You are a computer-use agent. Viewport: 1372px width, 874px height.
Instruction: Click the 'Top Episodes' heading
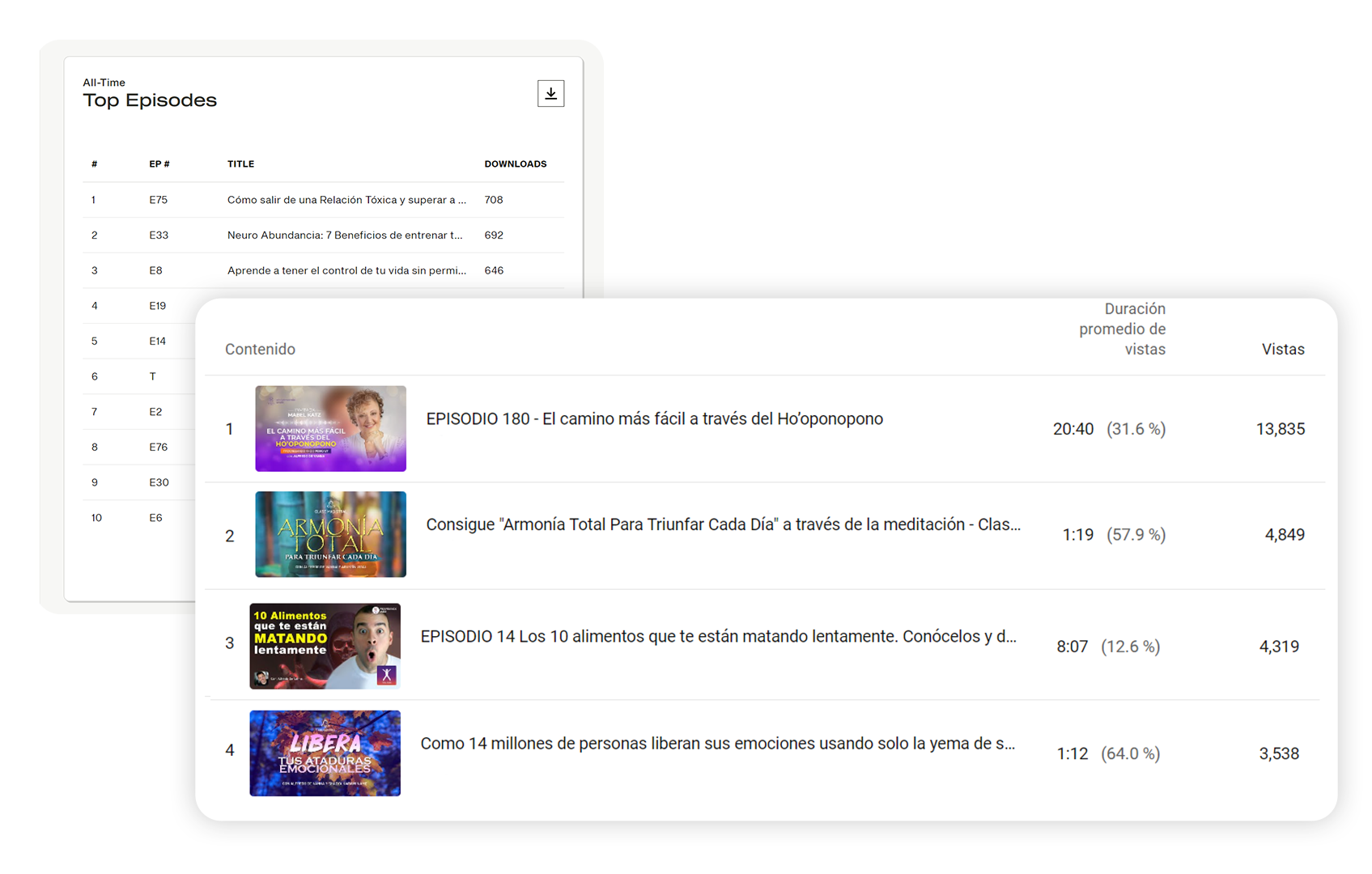[150, 100]
